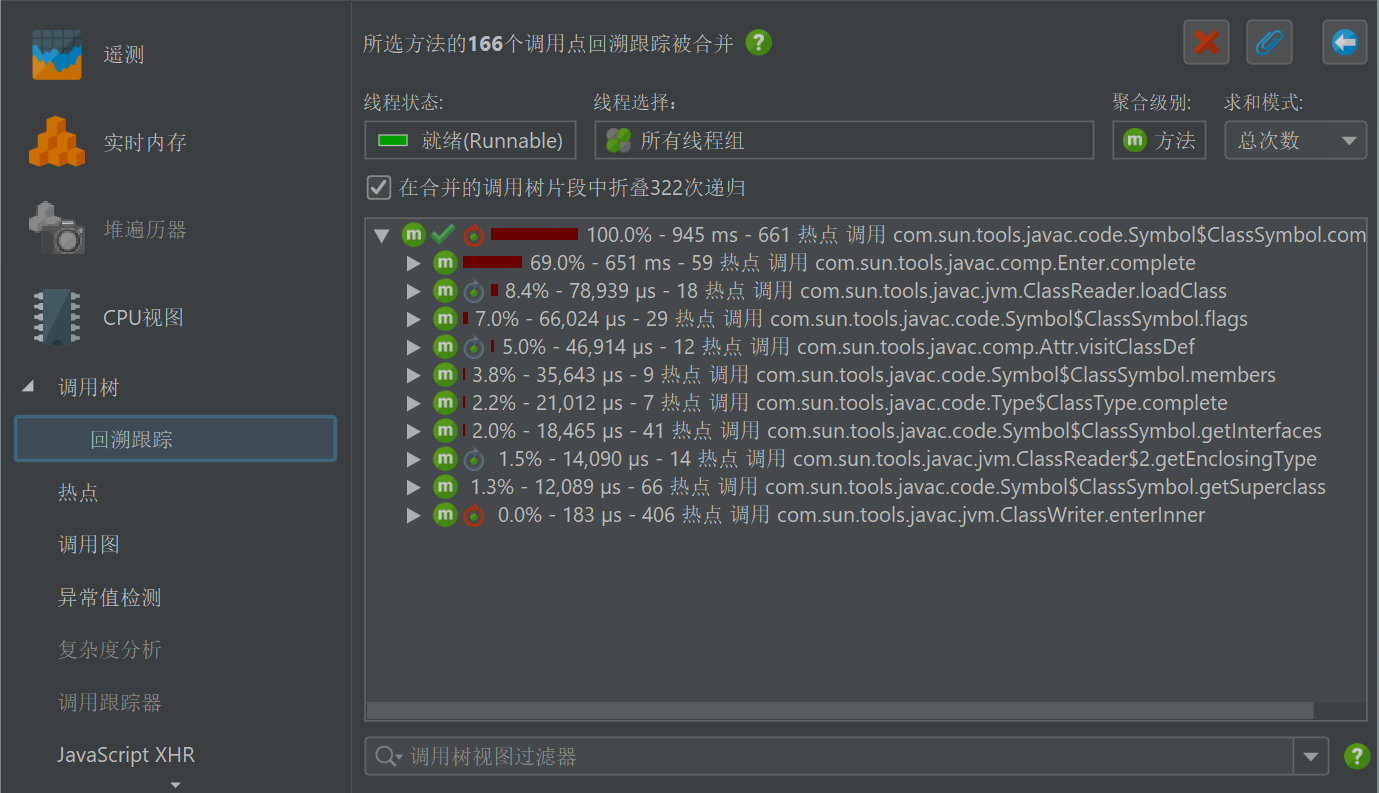Click the green help icon beside the title
This screenshot has height=793, width=1379.
[x=759, y=43]
